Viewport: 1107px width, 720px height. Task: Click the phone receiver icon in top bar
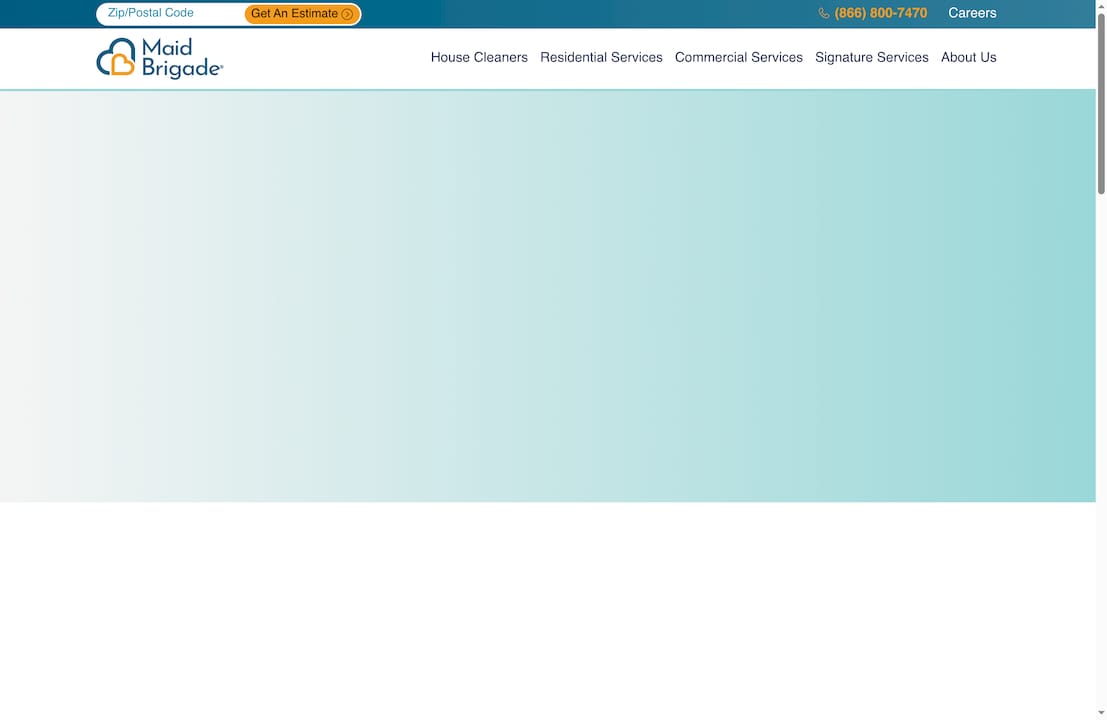(822, 13)
